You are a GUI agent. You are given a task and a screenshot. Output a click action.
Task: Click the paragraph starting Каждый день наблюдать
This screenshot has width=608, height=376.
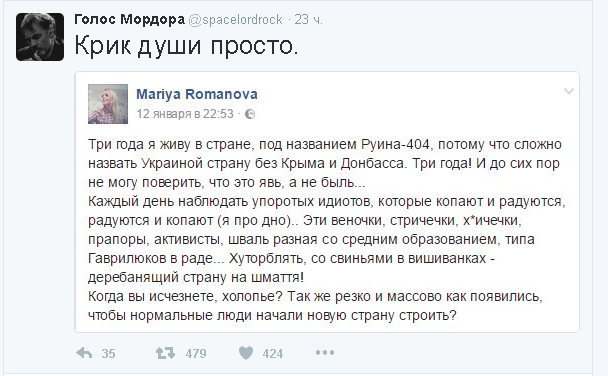[327, 239]
